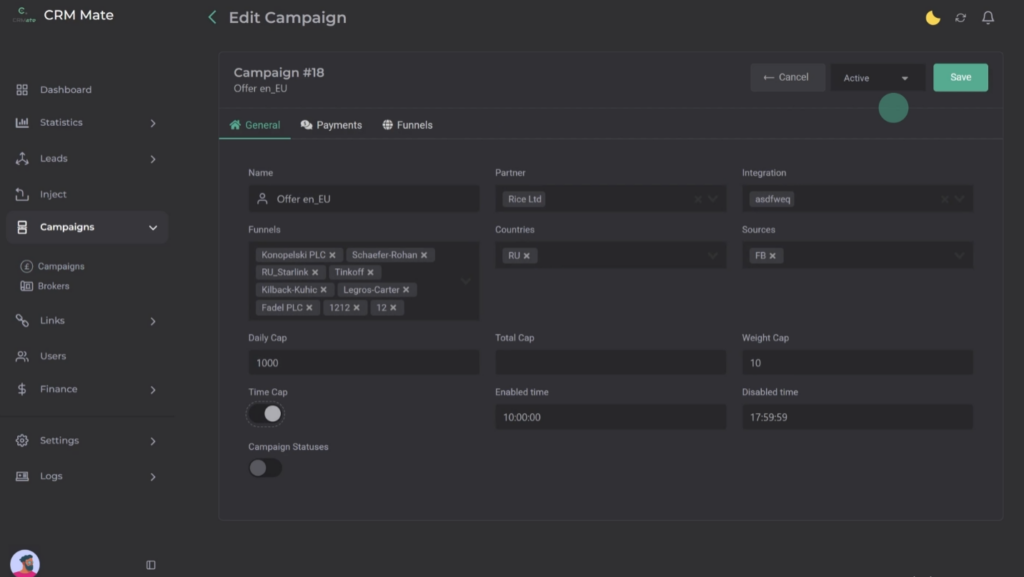This screenshot has width=1024, height=577.
Task: Open the Partner dropdown arrow
Action: [x=713, y=199]
